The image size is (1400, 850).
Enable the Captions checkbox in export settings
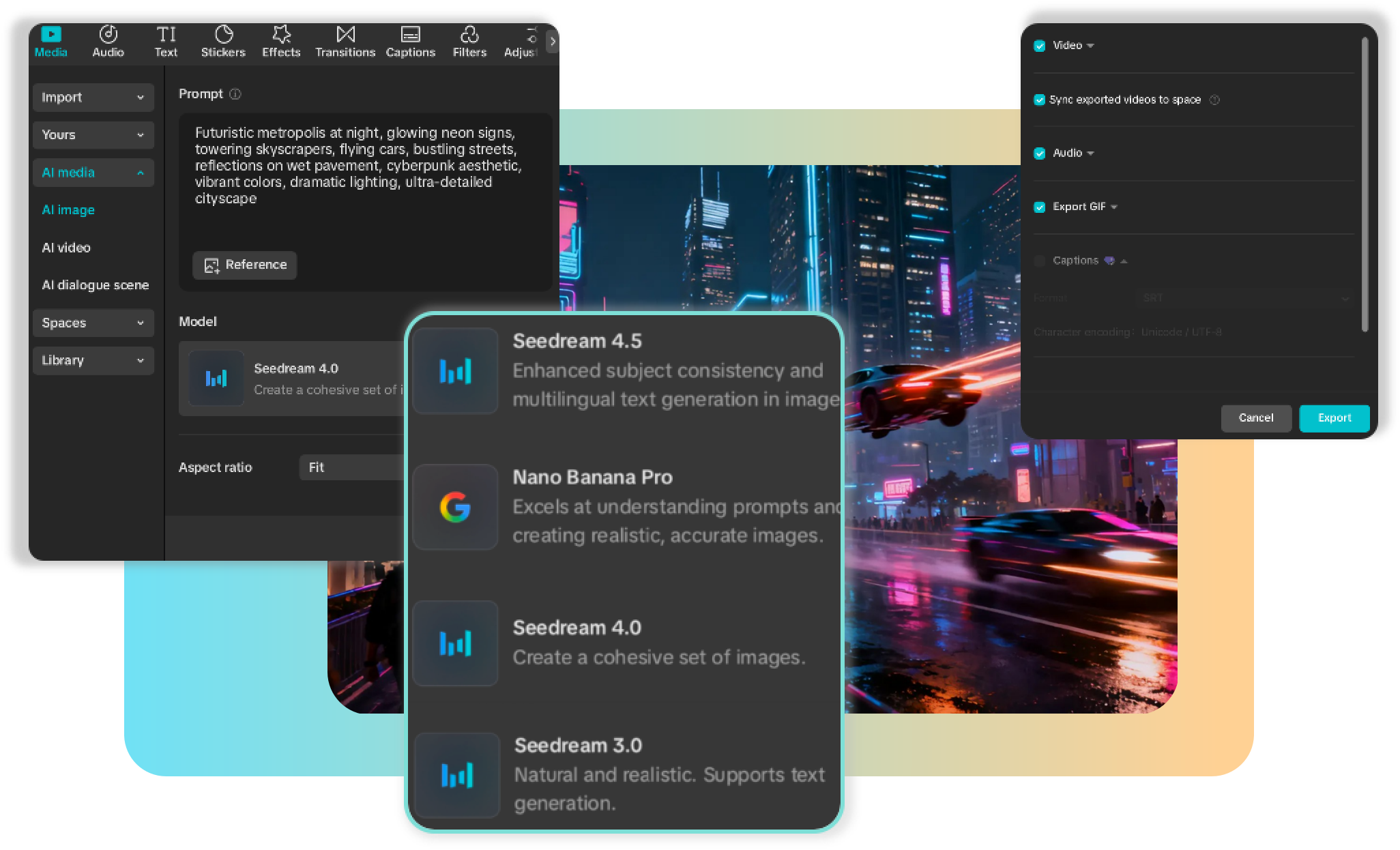click(1039, 261)
